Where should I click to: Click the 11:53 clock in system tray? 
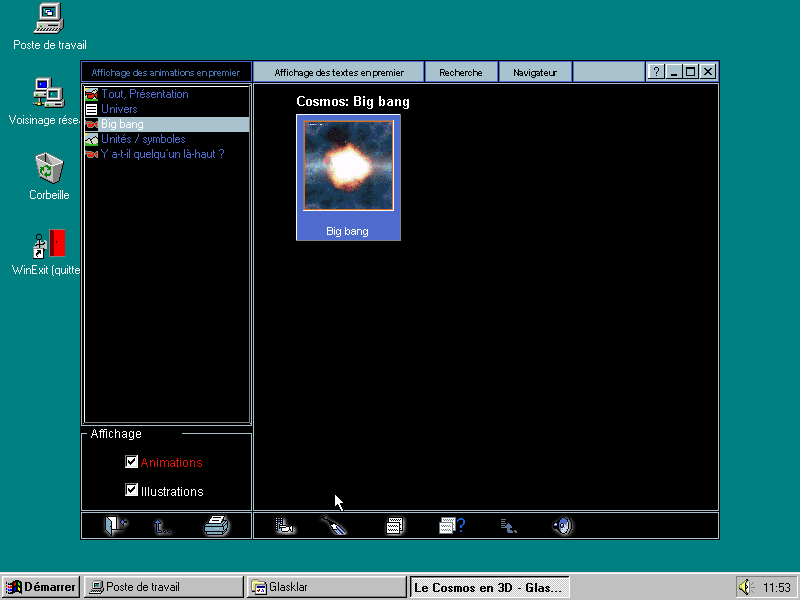click(777, 588)
